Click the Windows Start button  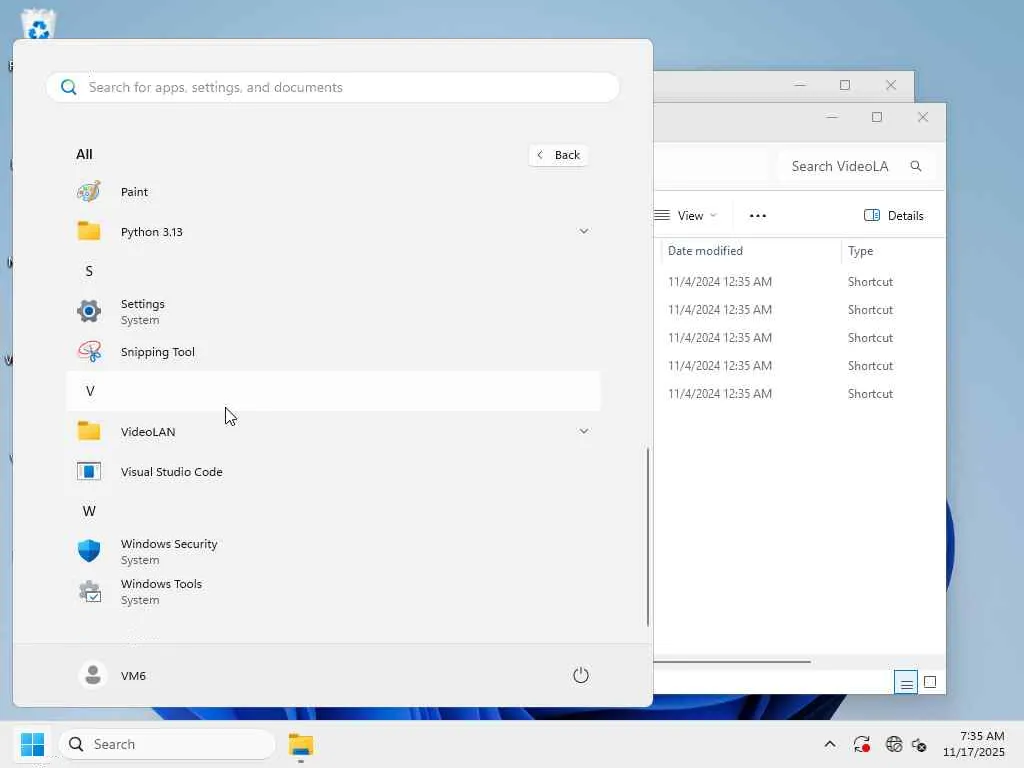click(x=32, y=744)
